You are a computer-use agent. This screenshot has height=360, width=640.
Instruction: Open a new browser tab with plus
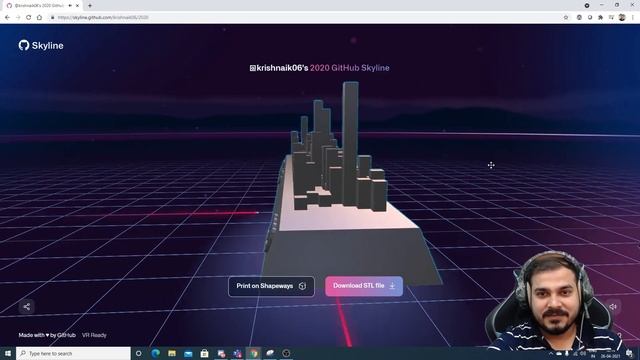[90, 6]
